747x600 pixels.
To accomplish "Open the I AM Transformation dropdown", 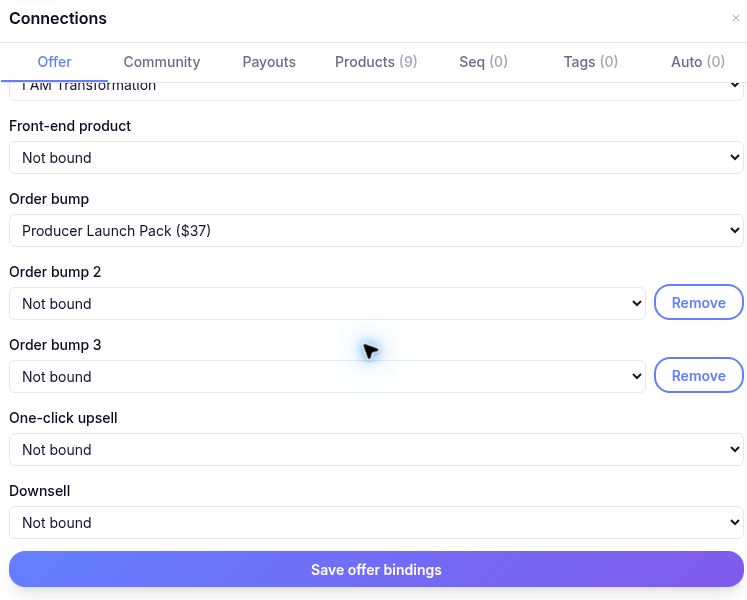I will point(376,91).
